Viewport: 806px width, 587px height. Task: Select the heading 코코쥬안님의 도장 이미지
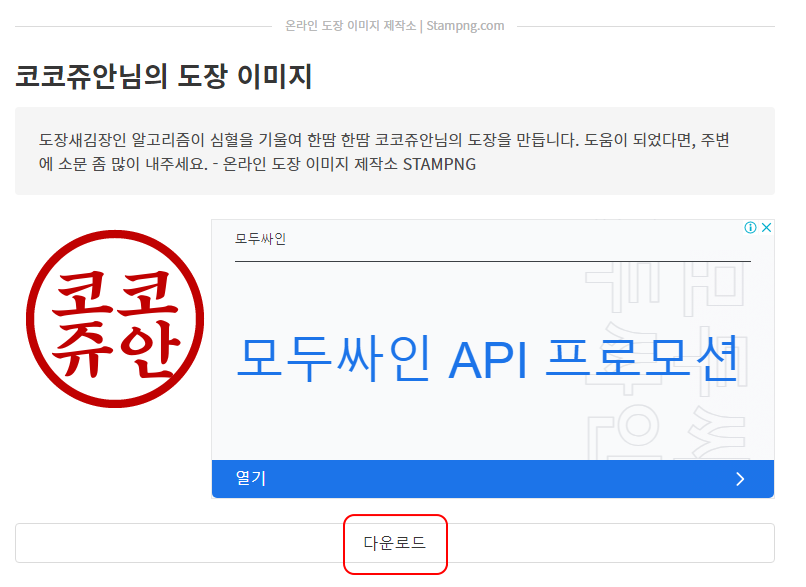163,77
